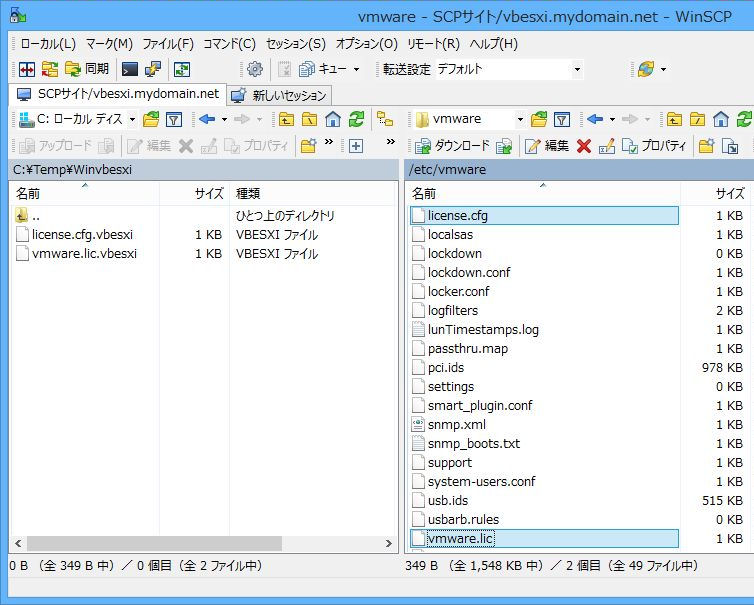Open Preferences via the gear icon

click(x=254, y=69)
